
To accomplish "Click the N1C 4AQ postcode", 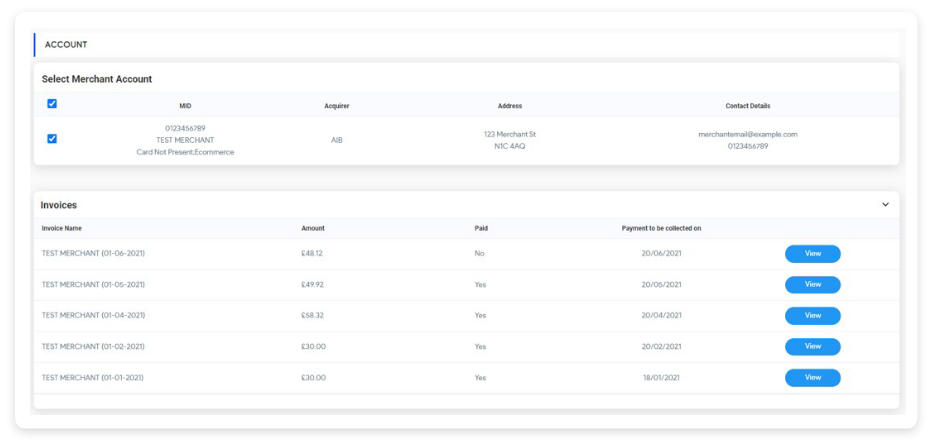I will 510,146.
